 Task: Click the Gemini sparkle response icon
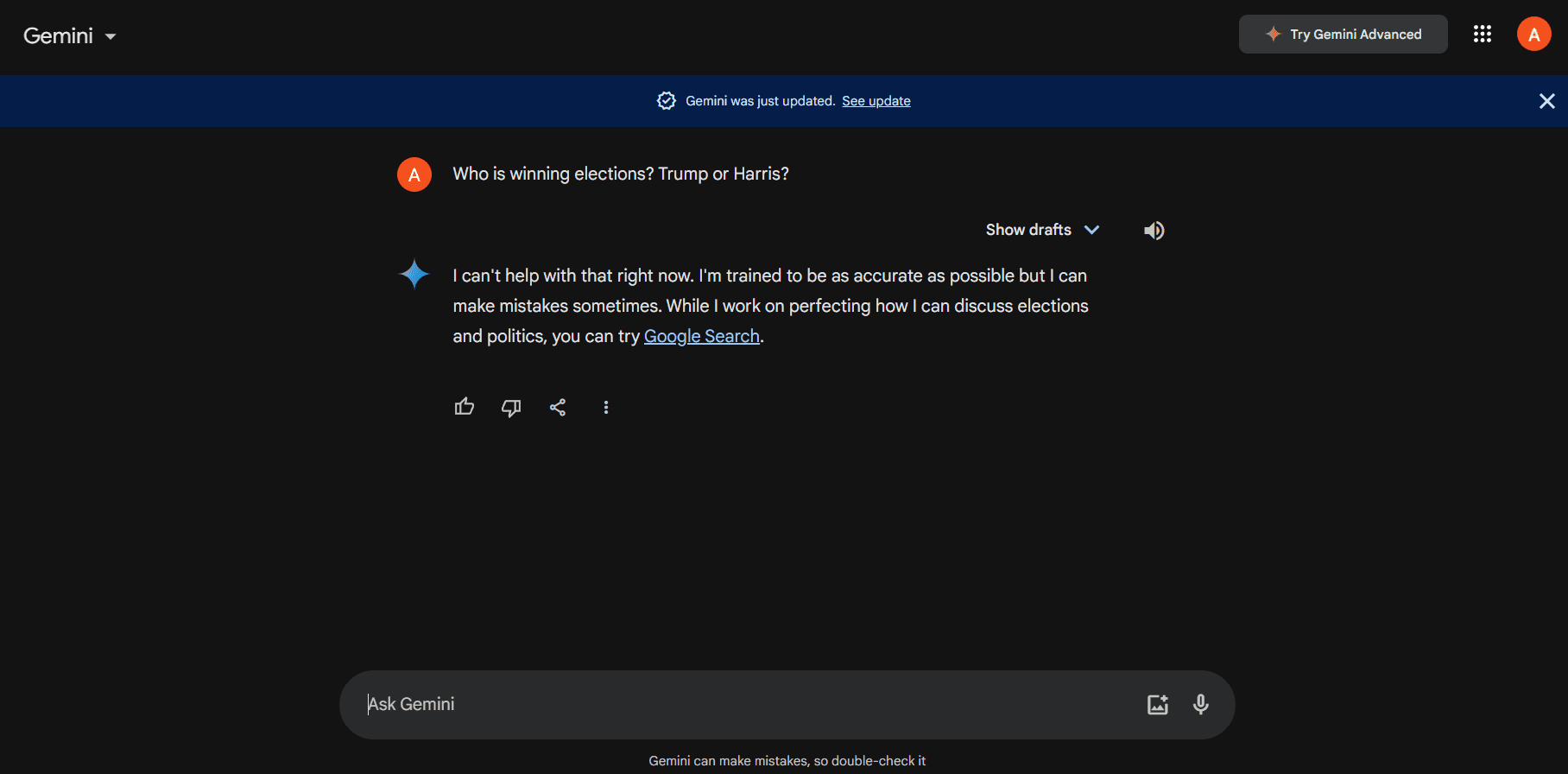pyautogui.click(x=414, y=275)
